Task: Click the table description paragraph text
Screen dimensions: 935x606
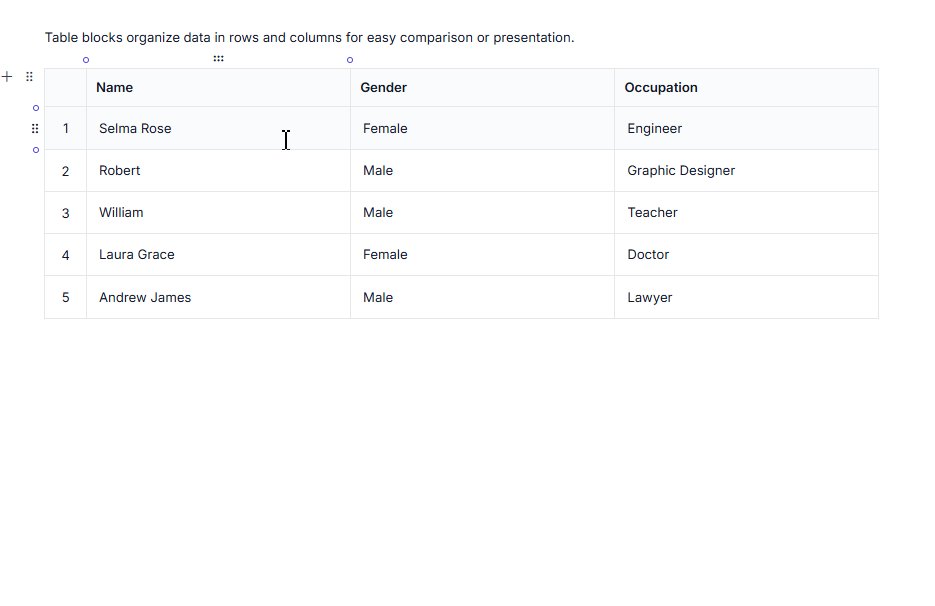Action: (309, 38)
